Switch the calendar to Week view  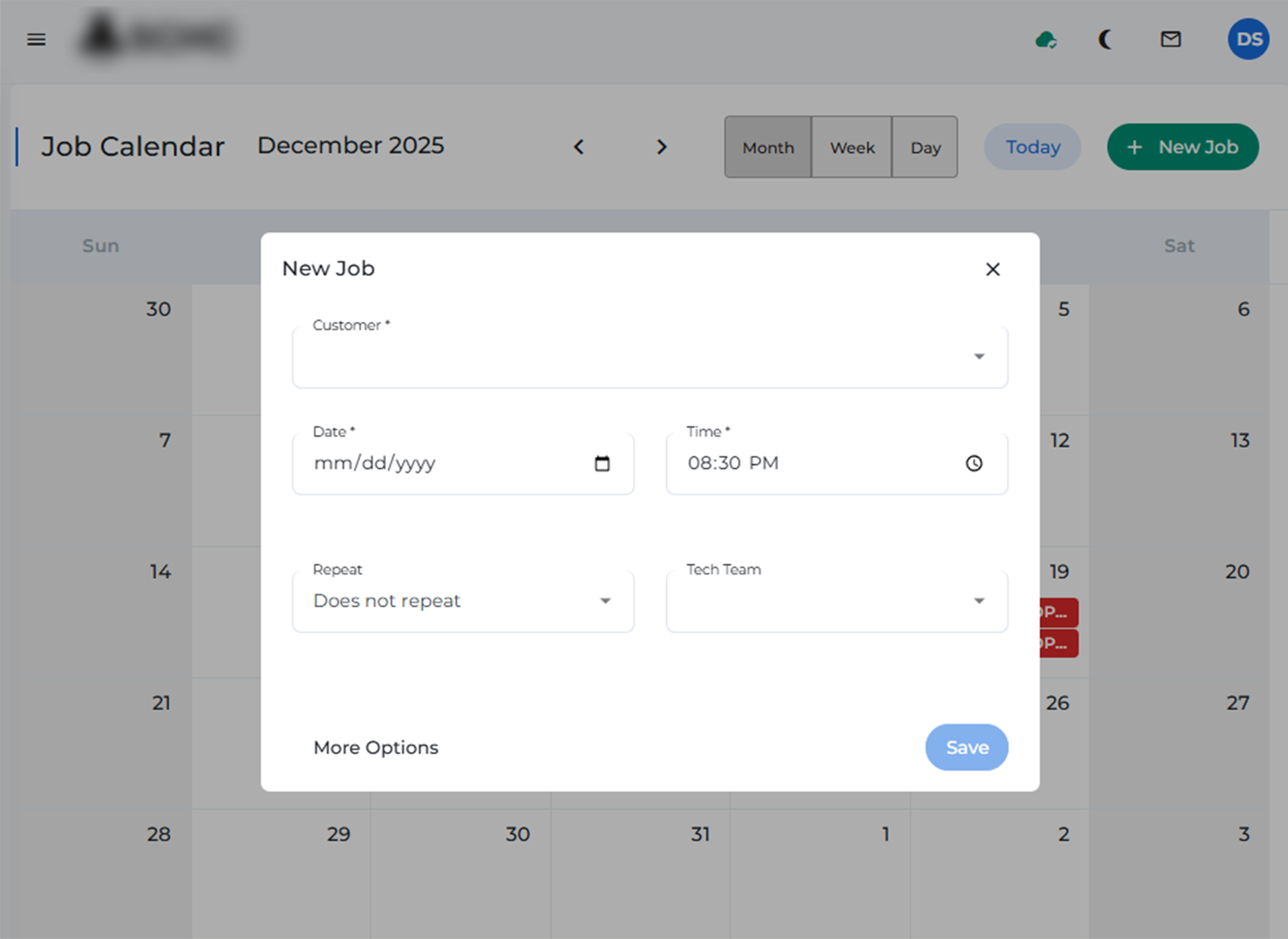pyautogui.click(x=851, y=147)
